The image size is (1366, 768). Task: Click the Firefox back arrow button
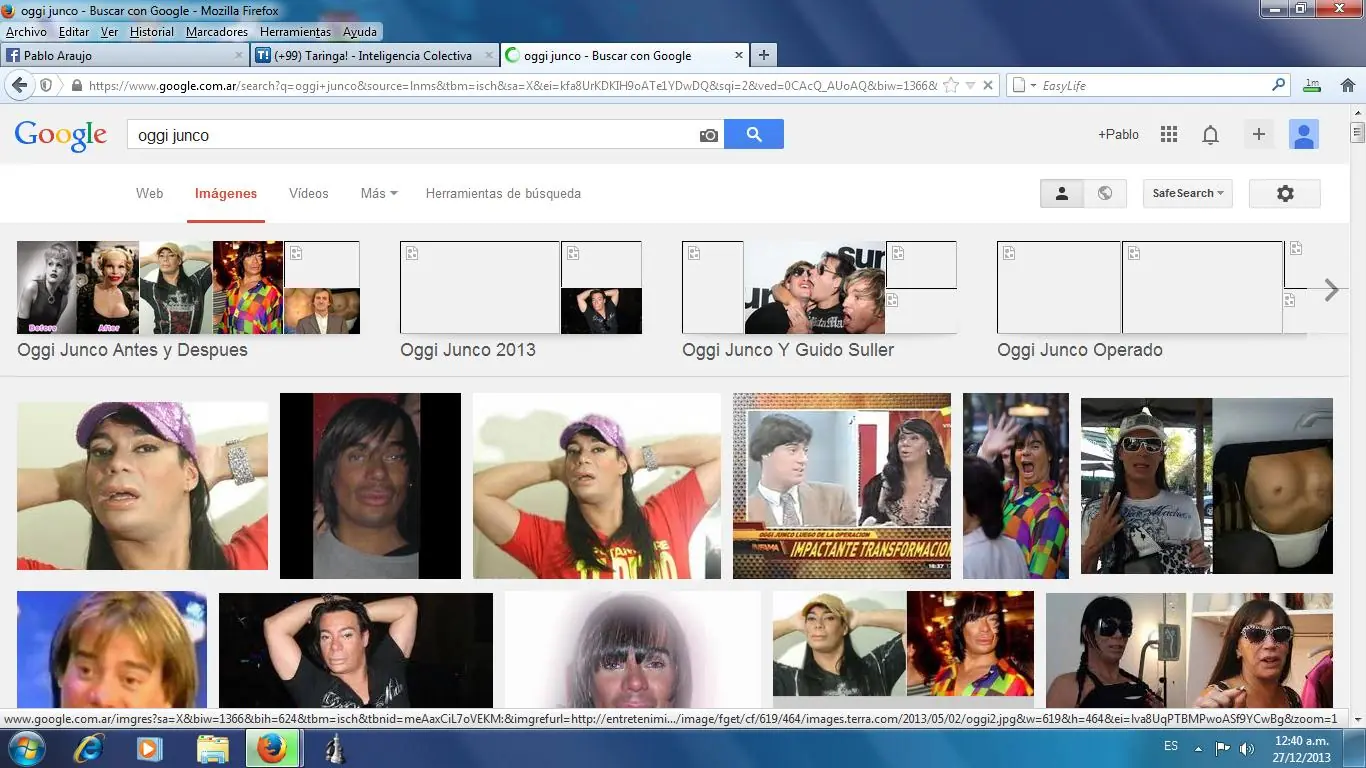[18, 86]
